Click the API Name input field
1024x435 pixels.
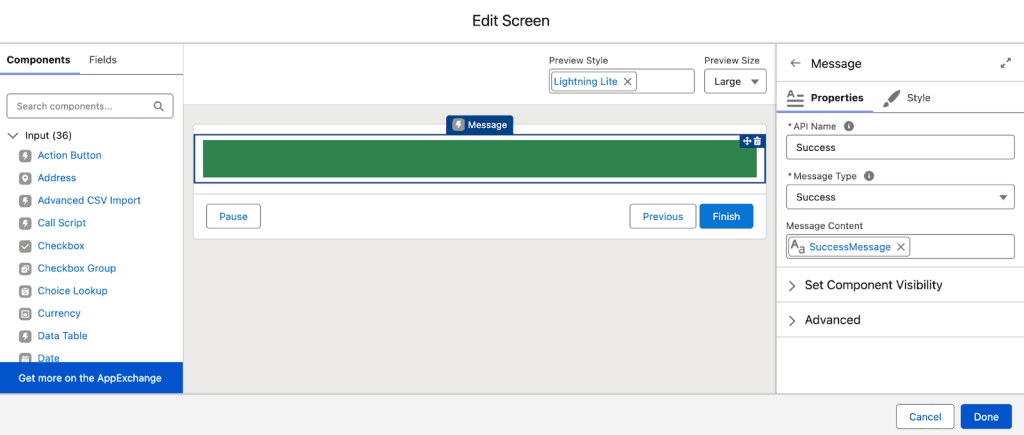(900, 148)
